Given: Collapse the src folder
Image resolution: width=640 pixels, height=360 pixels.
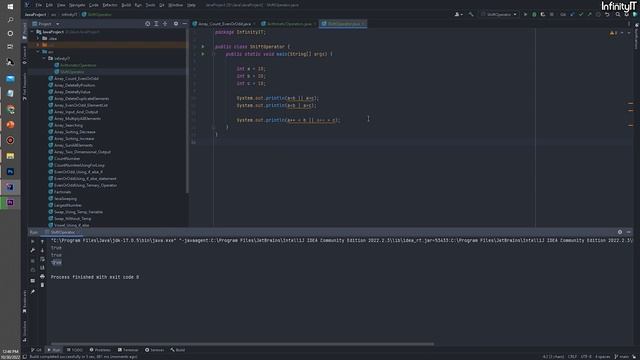Looking at the screenshot, I should pos(38,52).
